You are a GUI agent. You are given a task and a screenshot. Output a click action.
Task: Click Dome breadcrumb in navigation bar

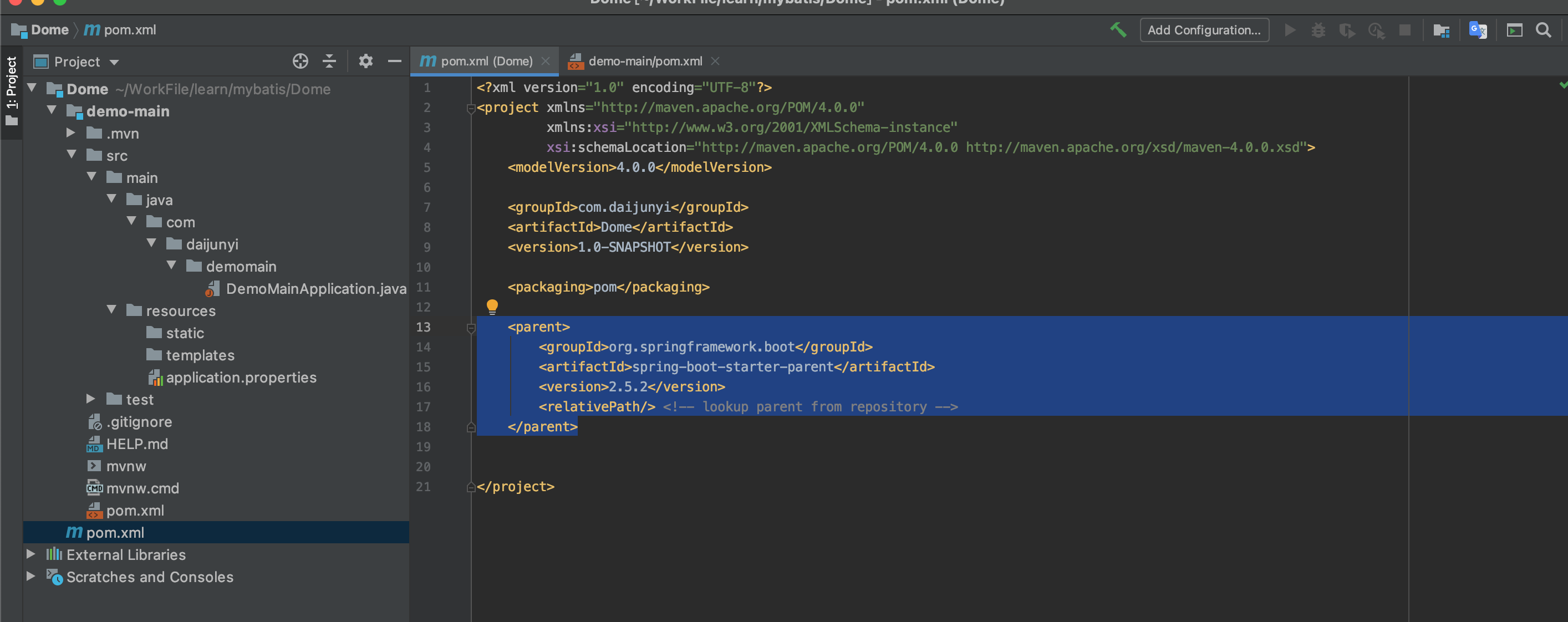(x=40, y=30)
